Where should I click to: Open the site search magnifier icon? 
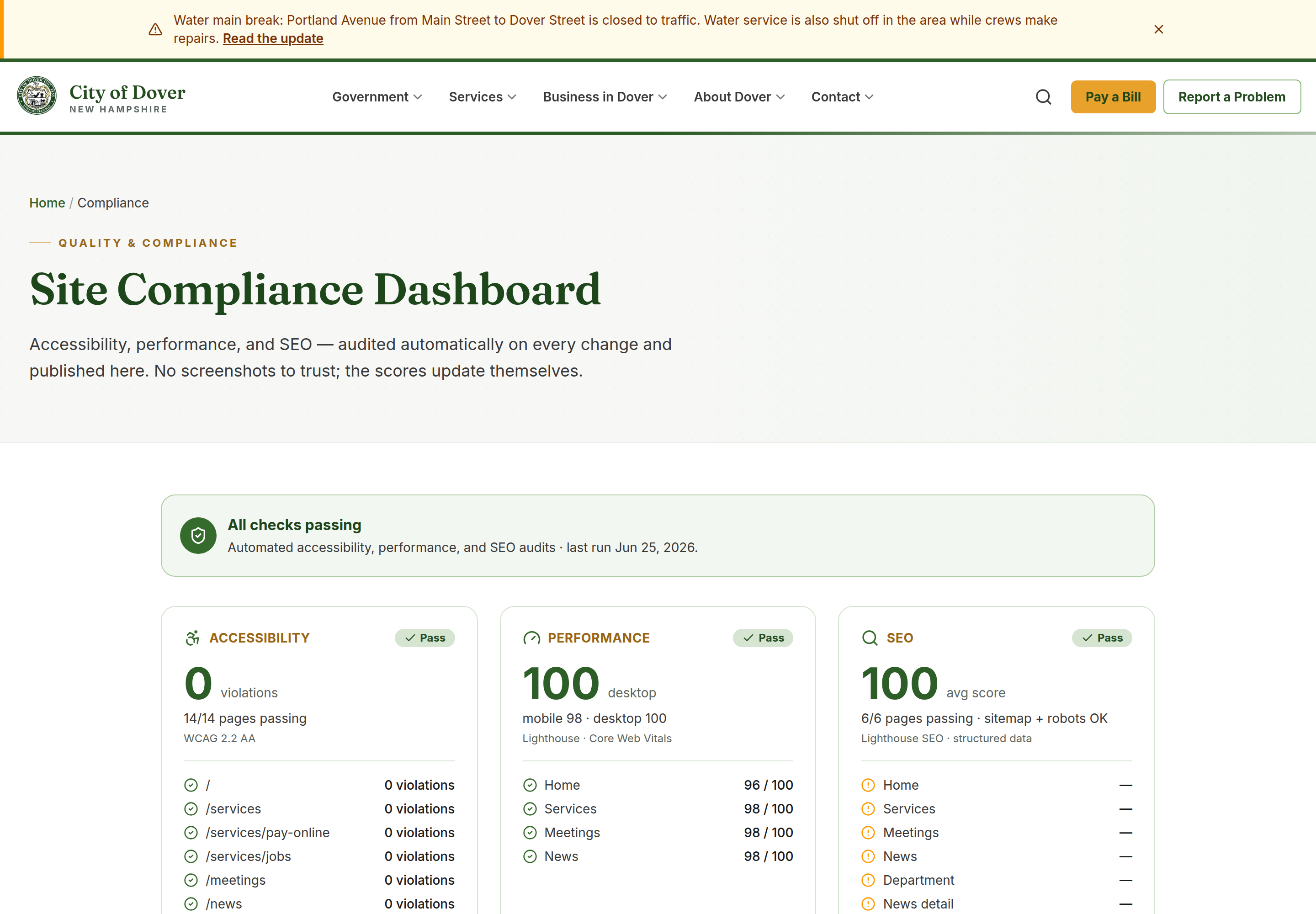1043,97
